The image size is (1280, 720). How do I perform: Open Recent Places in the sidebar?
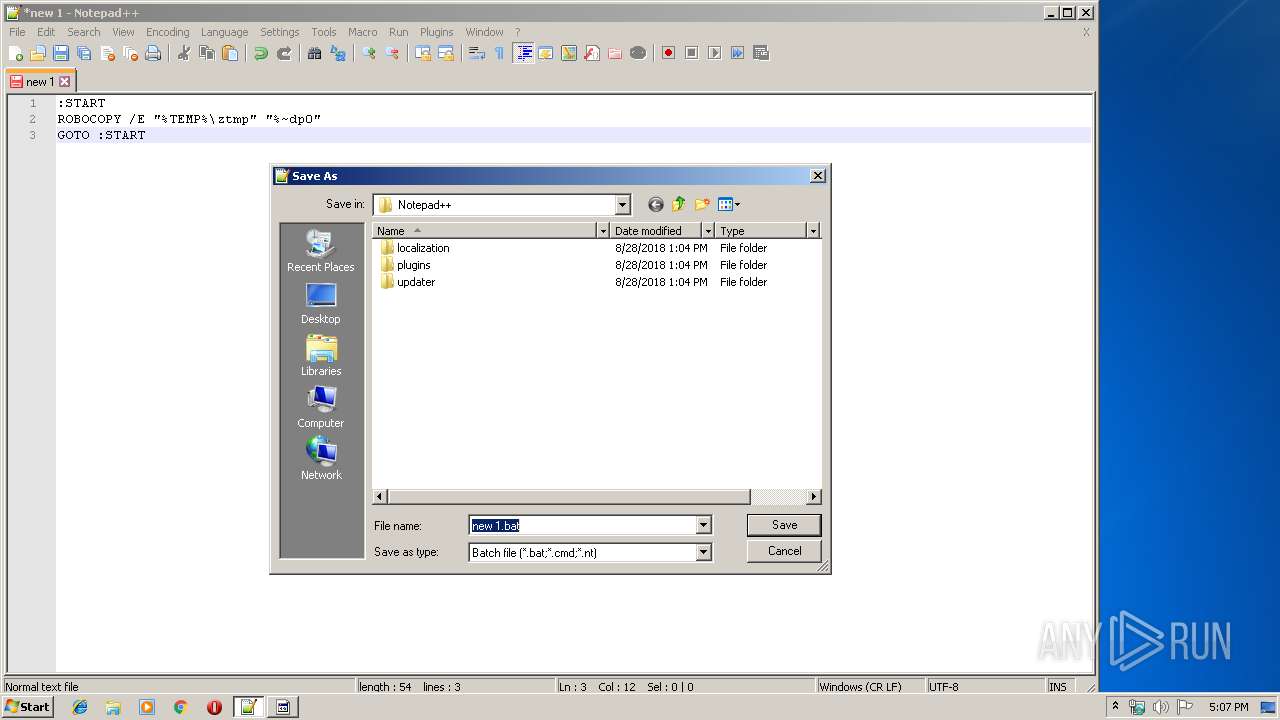(x=321, y=251)
